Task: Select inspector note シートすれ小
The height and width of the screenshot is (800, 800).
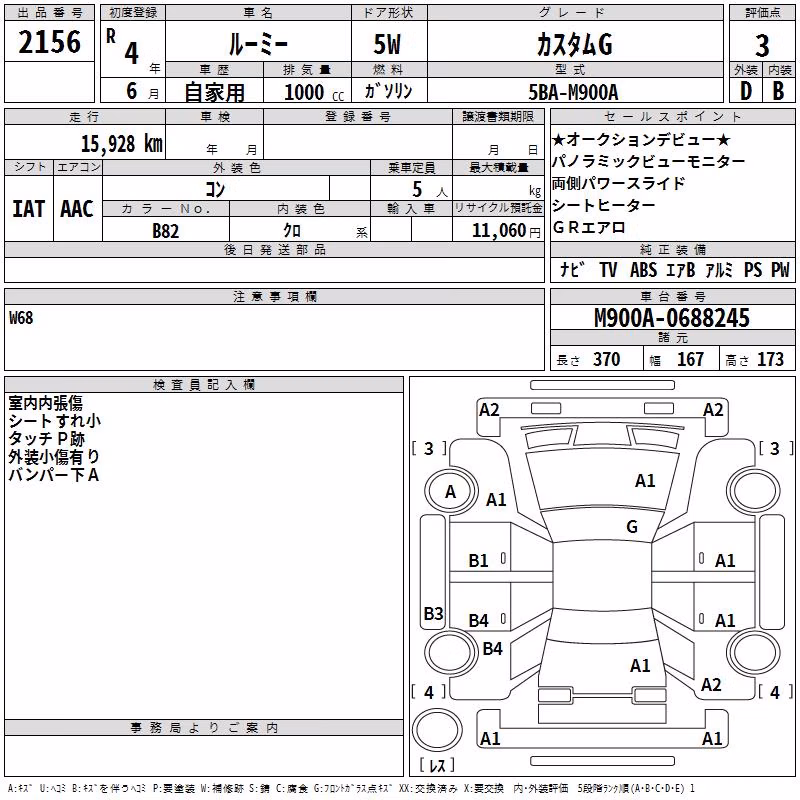Action: [55, 421]
